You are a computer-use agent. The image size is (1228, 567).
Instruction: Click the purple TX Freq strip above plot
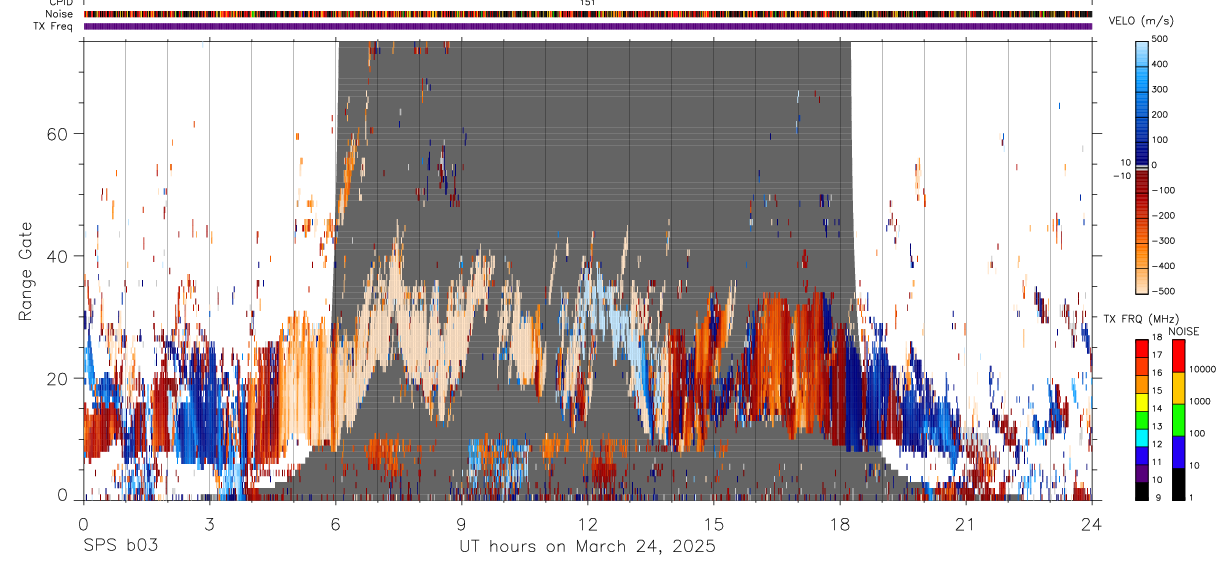588,26
